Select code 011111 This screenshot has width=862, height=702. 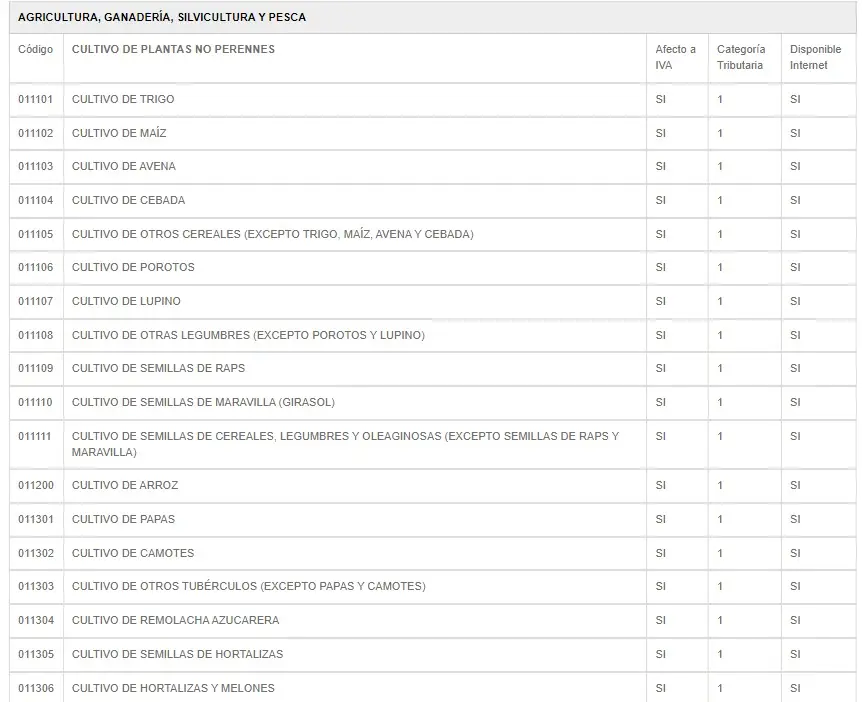tap(35, 437)
